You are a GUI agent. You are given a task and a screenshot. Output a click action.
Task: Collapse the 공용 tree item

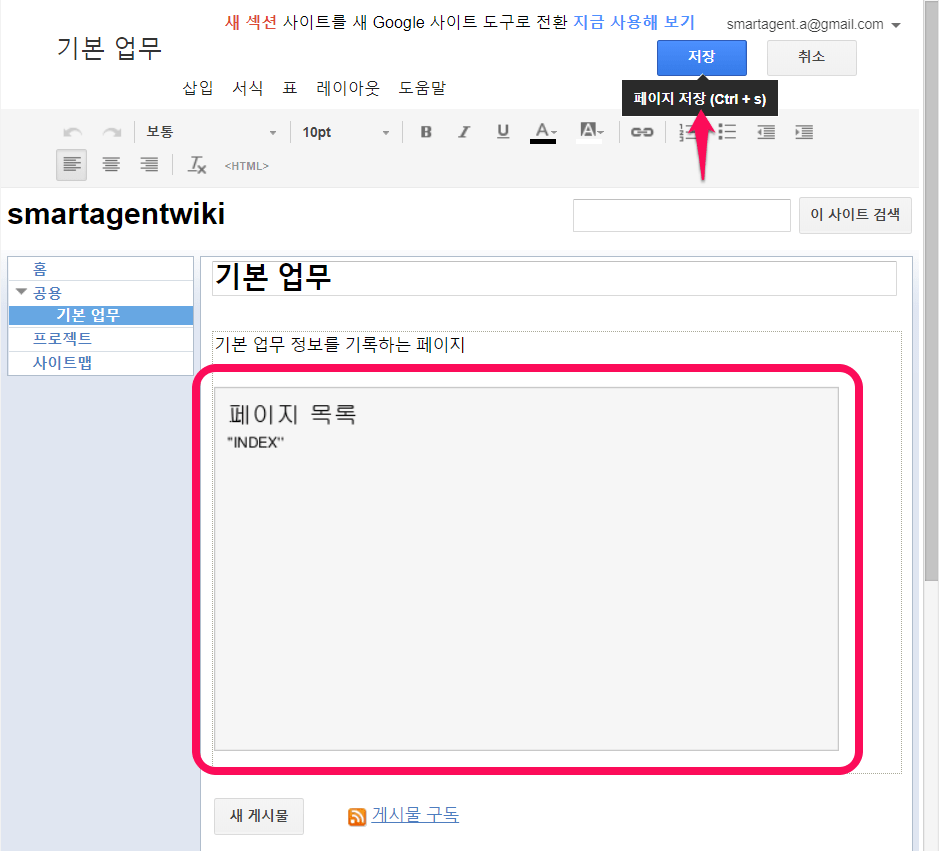click(x=21, y=292)
